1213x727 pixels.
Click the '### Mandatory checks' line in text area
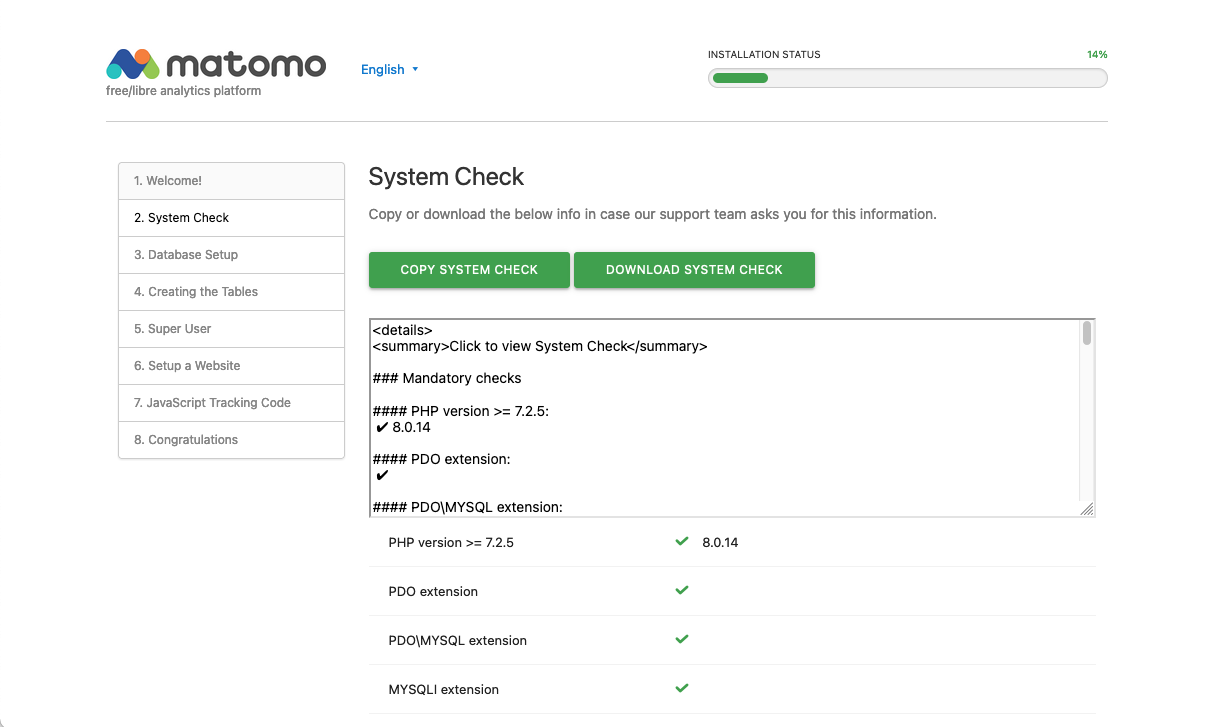(x=447, y=379)
